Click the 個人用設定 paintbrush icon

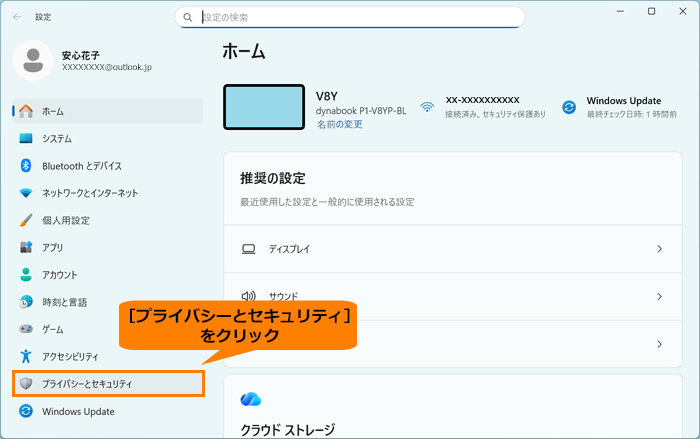[x=26, y=220]
